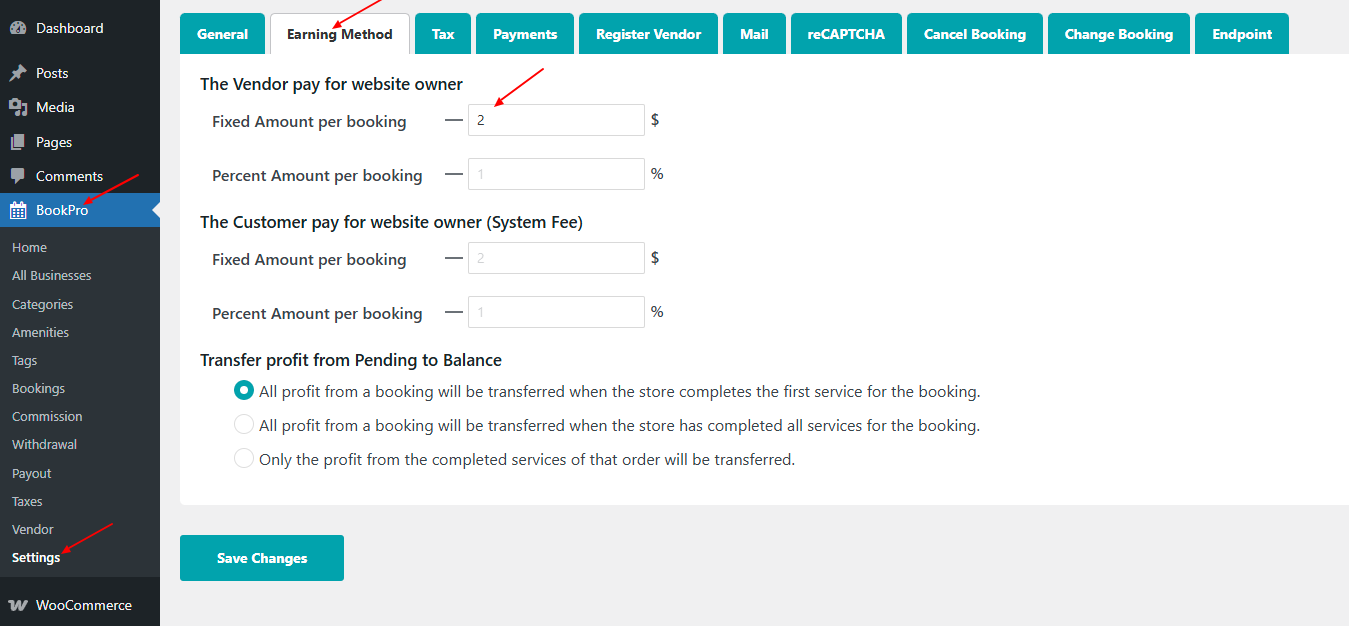Open the Payments tab

tap(524, 34)
